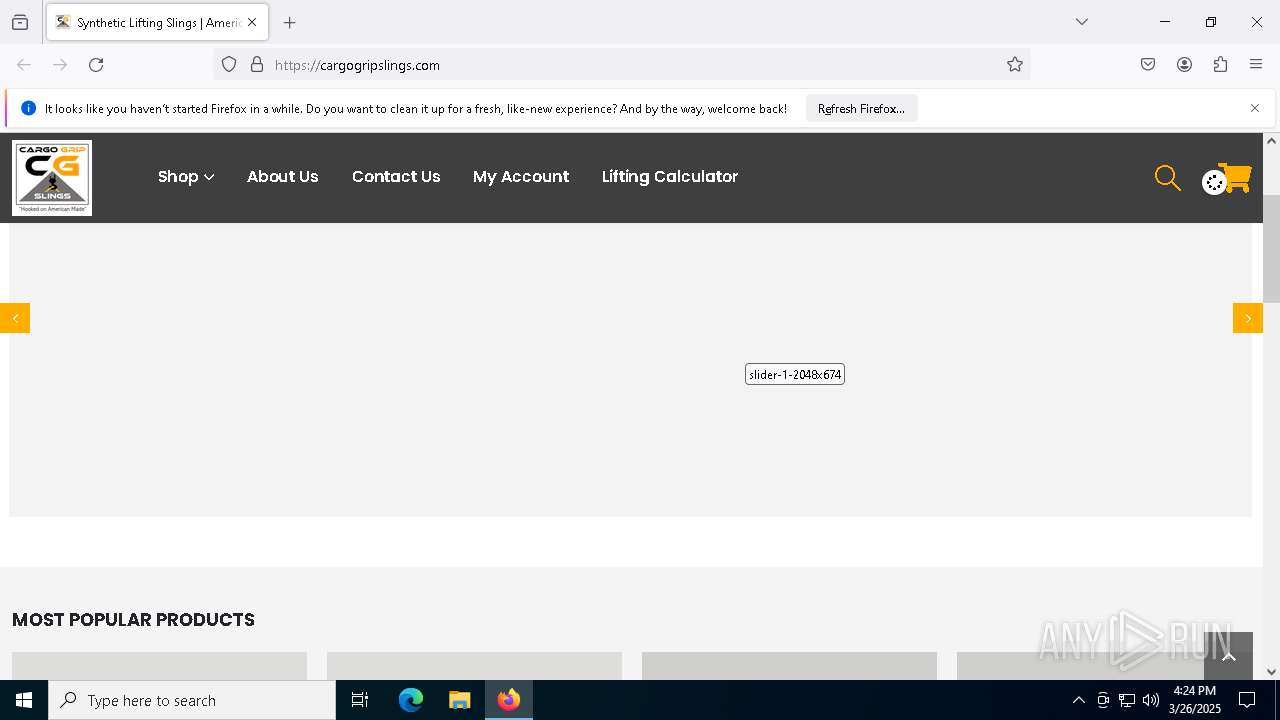Bookmark this page with the star icon
The width and height of the screenshot is (1280, 720).
tap(1015, 65)
